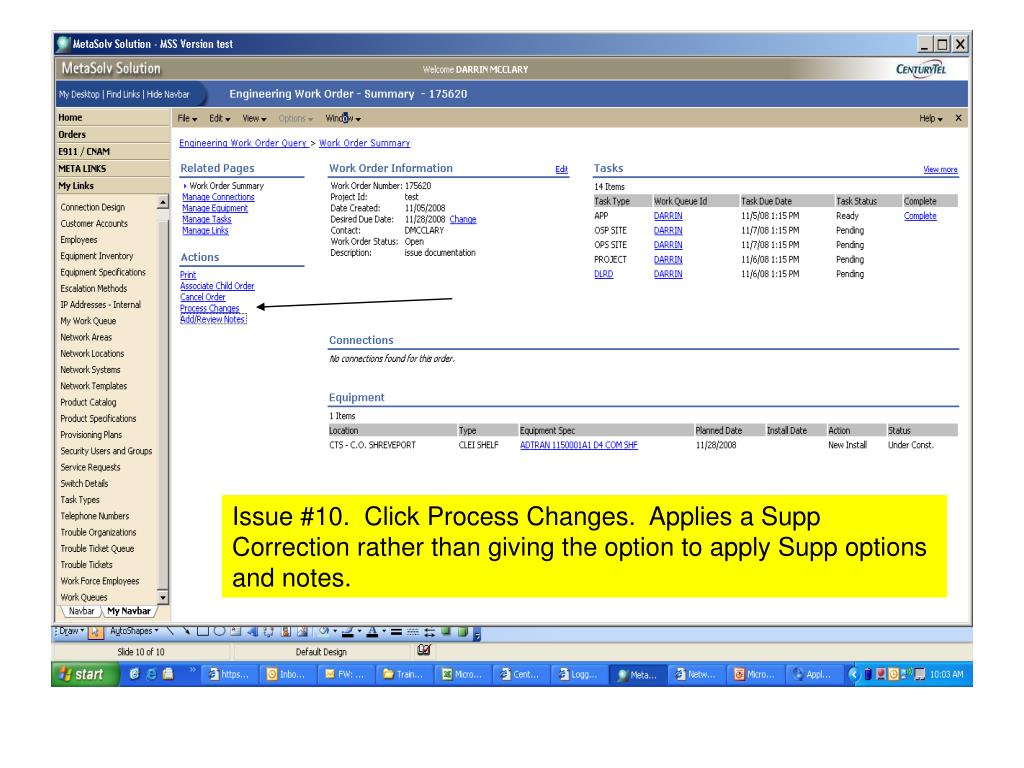The height and width of the screenshot is (768, 1024).
Task: Show hidden system tray icons
Action: tap(853, 674)
